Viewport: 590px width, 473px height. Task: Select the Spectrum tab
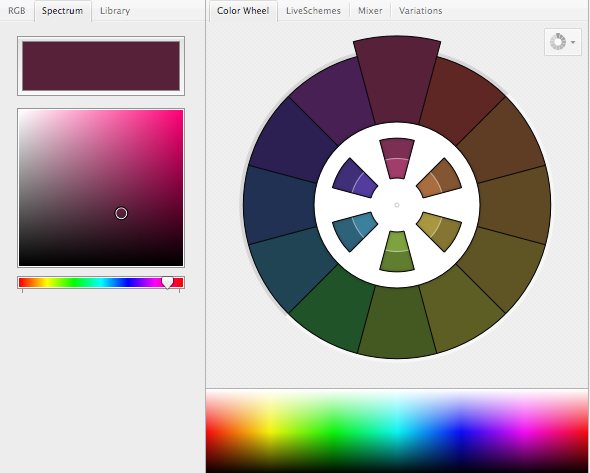[x=62, y=11]
